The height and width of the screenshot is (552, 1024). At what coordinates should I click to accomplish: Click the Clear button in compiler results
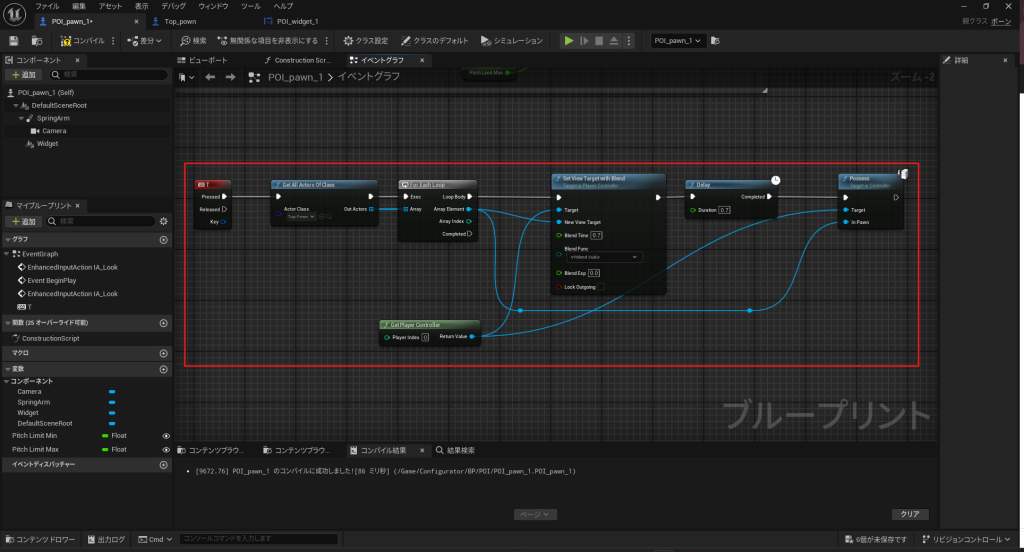(x=909, y=514)
